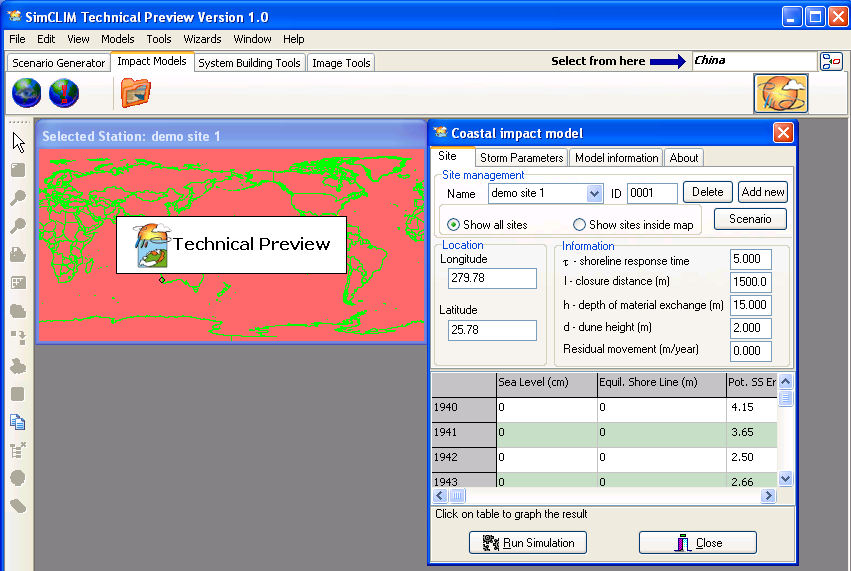This screenshot has height=571, width=851.
Task: Click the China region selection field
Action: (754, 61)
